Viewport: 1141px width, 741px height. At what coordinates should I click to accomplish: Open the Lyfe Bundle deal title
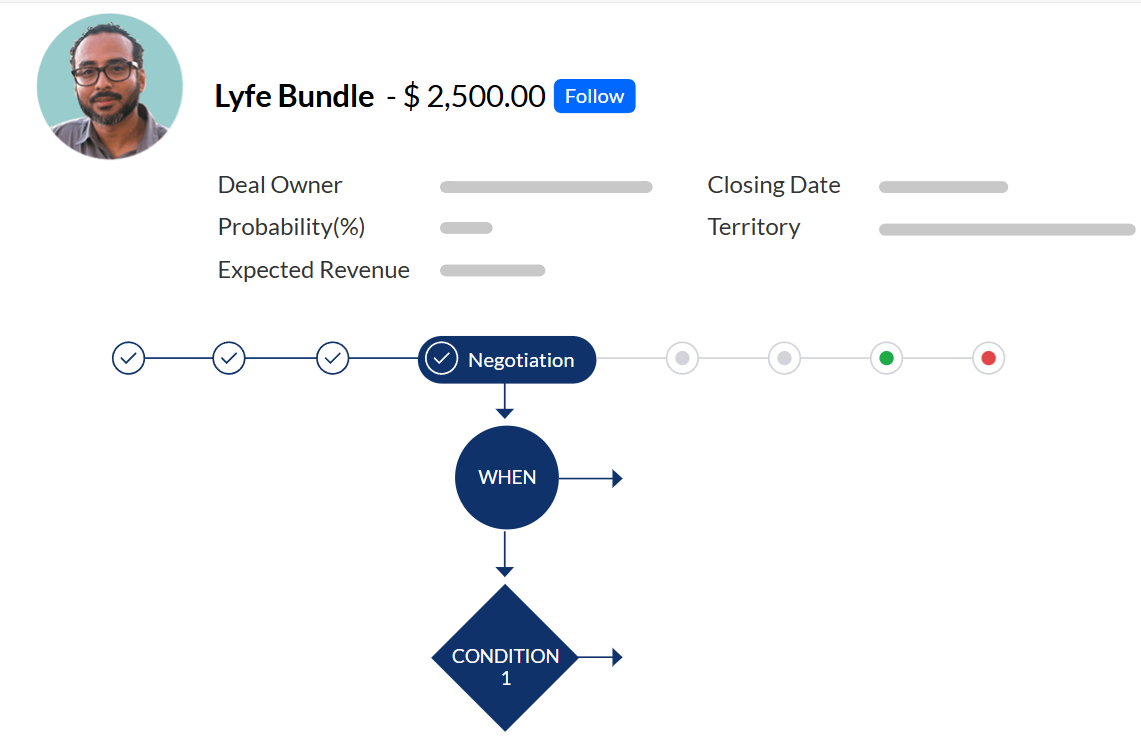click(294, 97)
